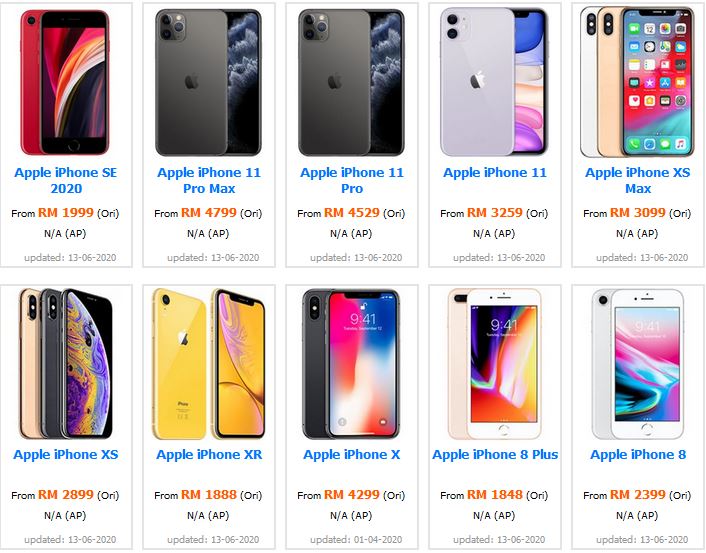706x553 pixels.
Task: Open the purple iPhone 11 product picture
Action: tap(494, 82)
